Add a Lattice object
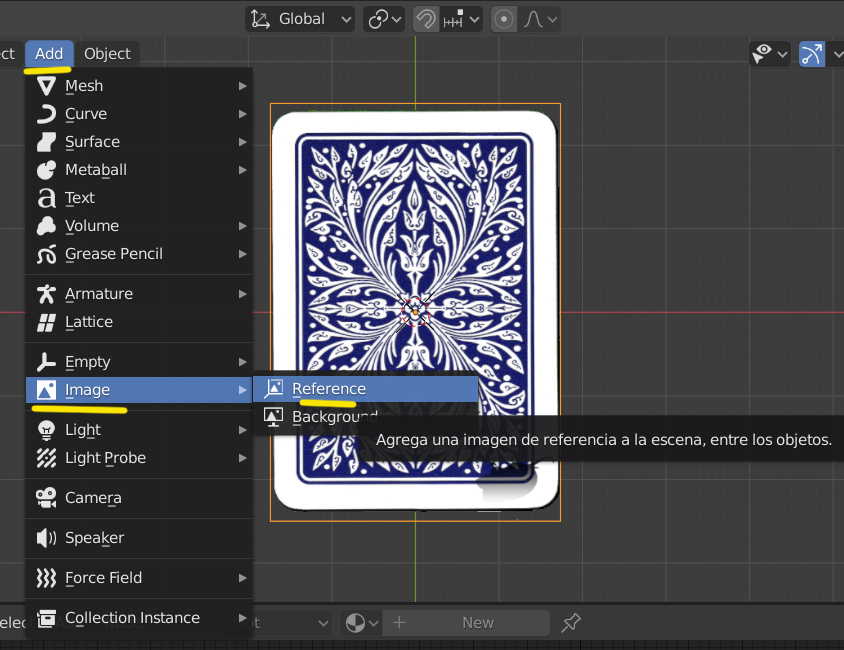 tap(139, 322)
